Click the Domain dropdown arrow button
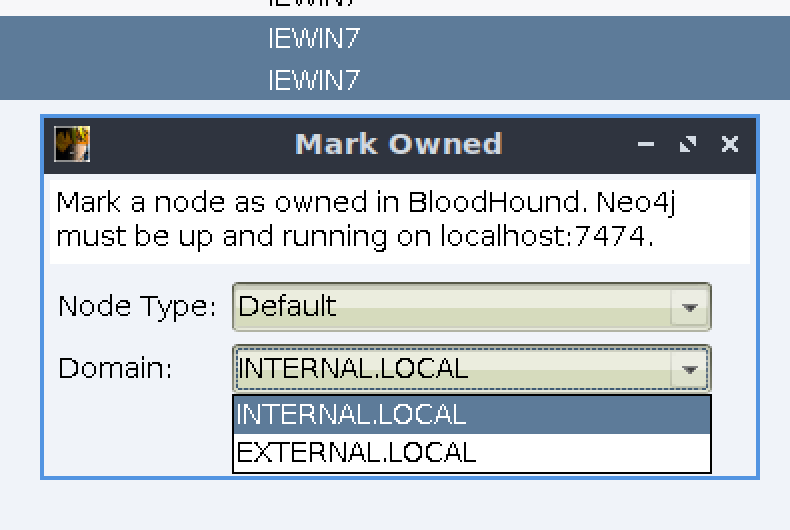The height and width of the screenshot is (530, 790). pyautogui.click(x=690, y=369)
